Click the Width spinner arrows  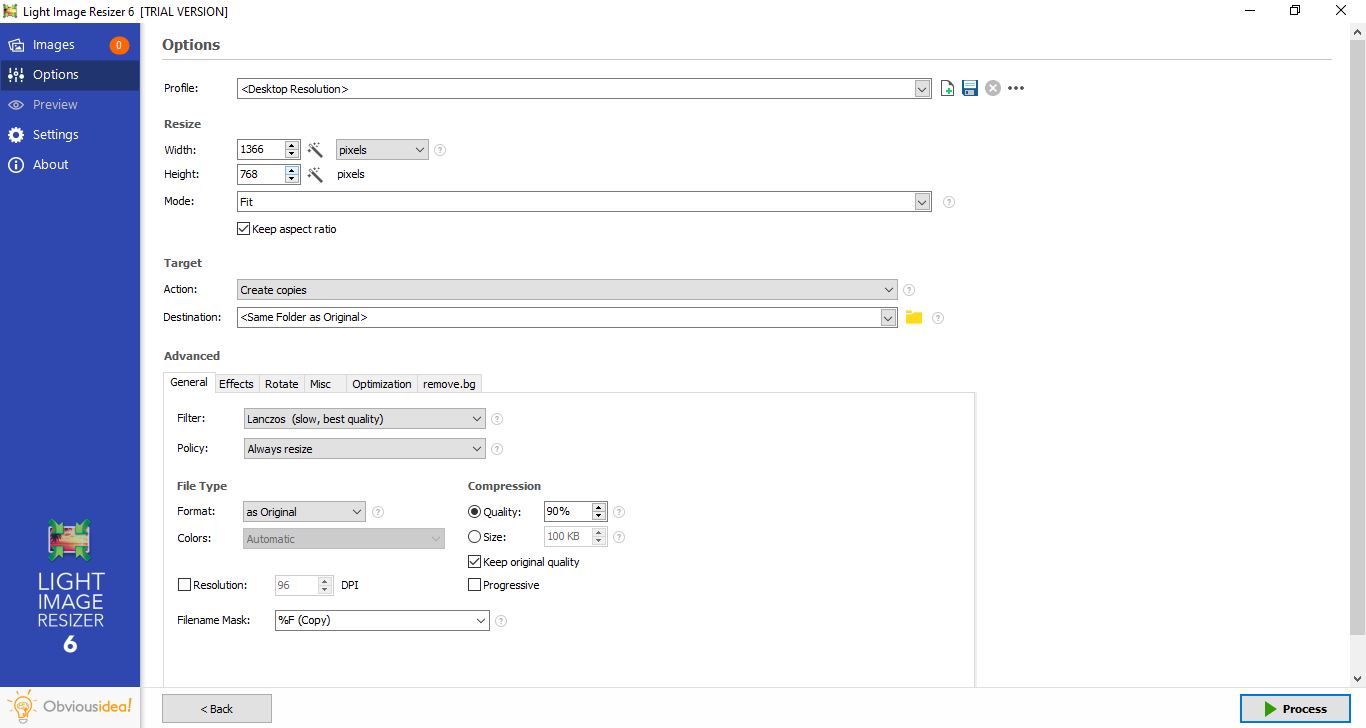pos(292,150)
